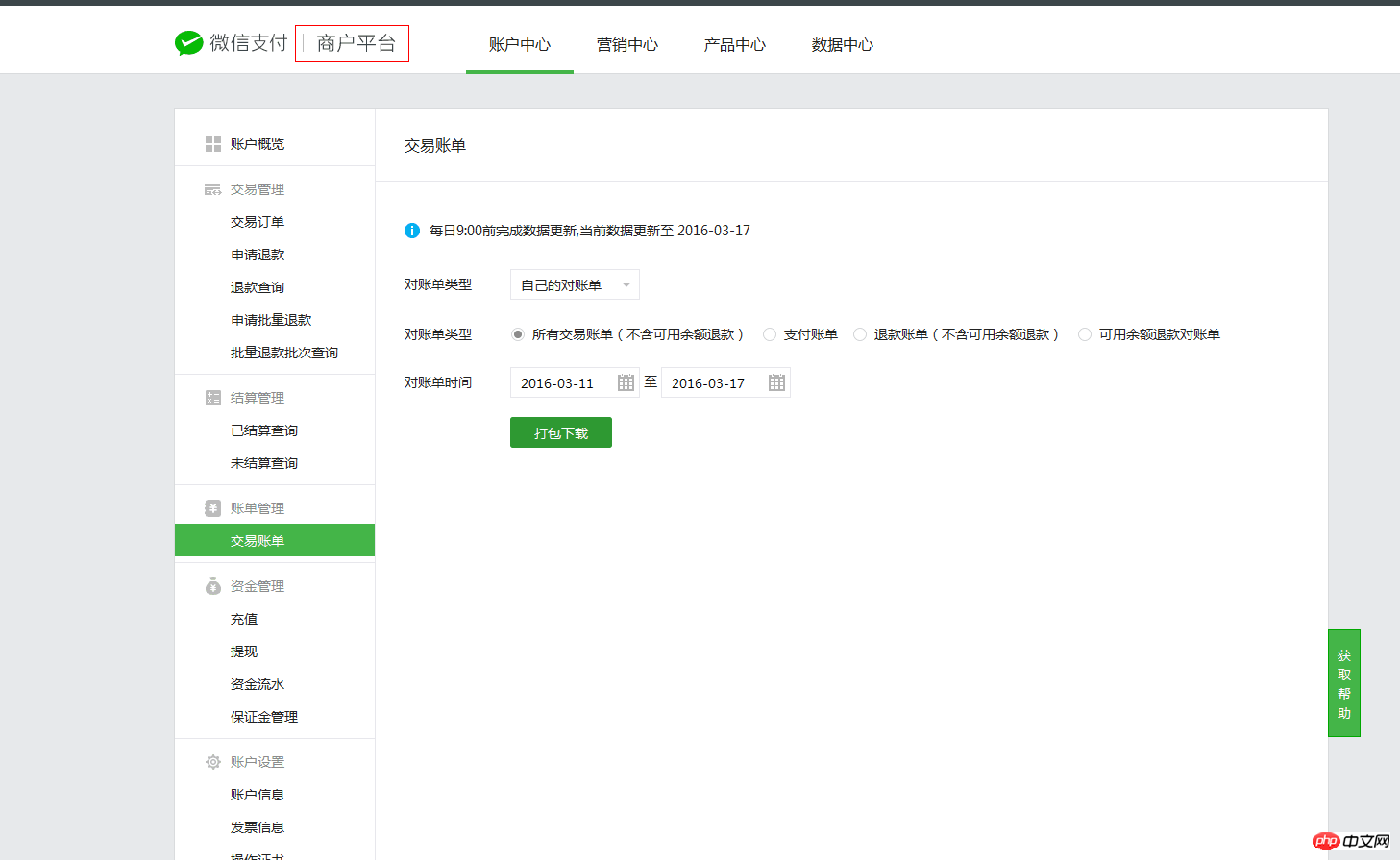This screenshot has height=860, width=1400.
Task: Select the 退款账单 radio option
Action: coord(860,334)
